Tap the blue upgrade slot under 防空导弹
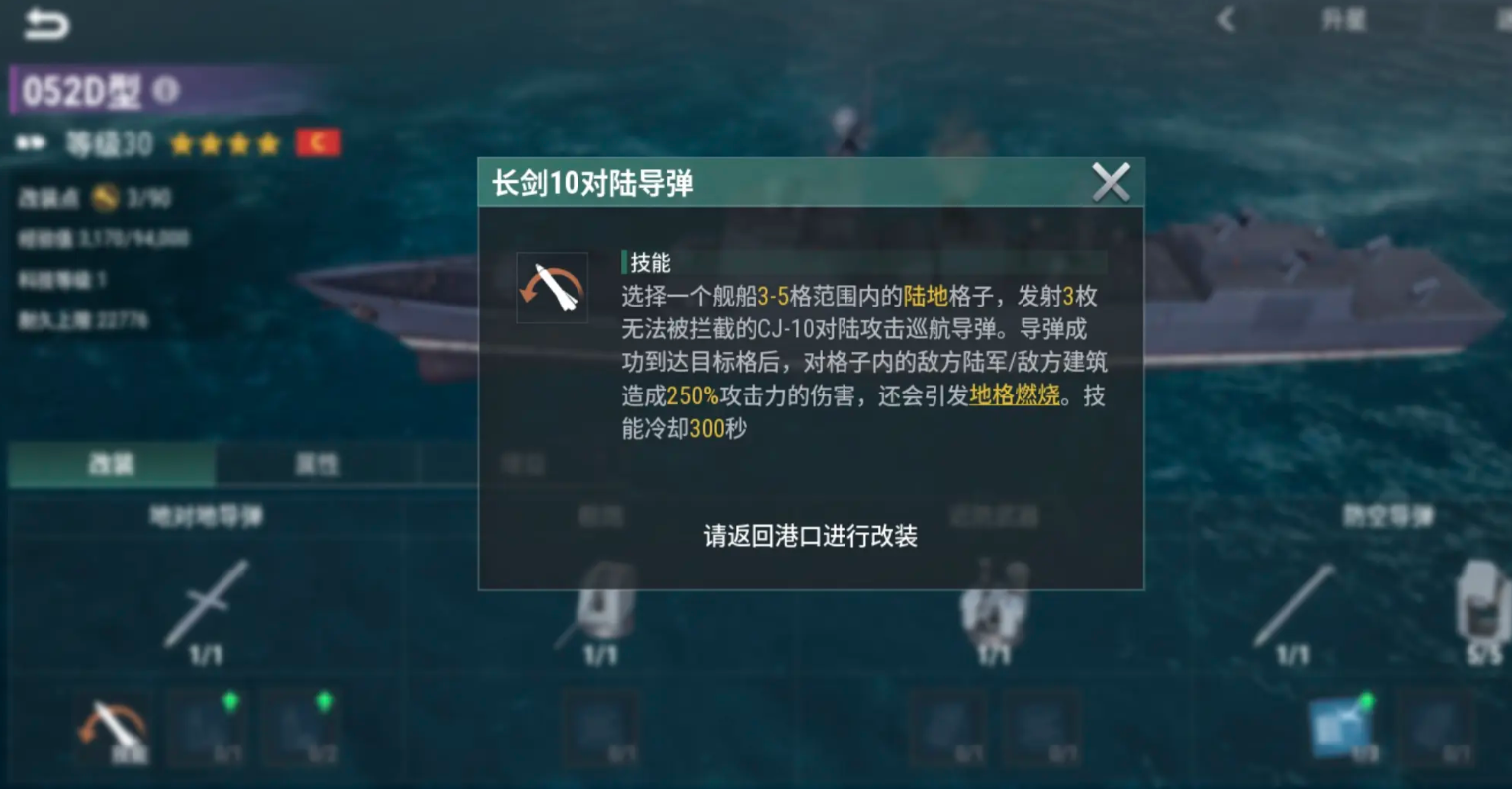Screen dimensions: 1512x789 [x=1344, y=729]
